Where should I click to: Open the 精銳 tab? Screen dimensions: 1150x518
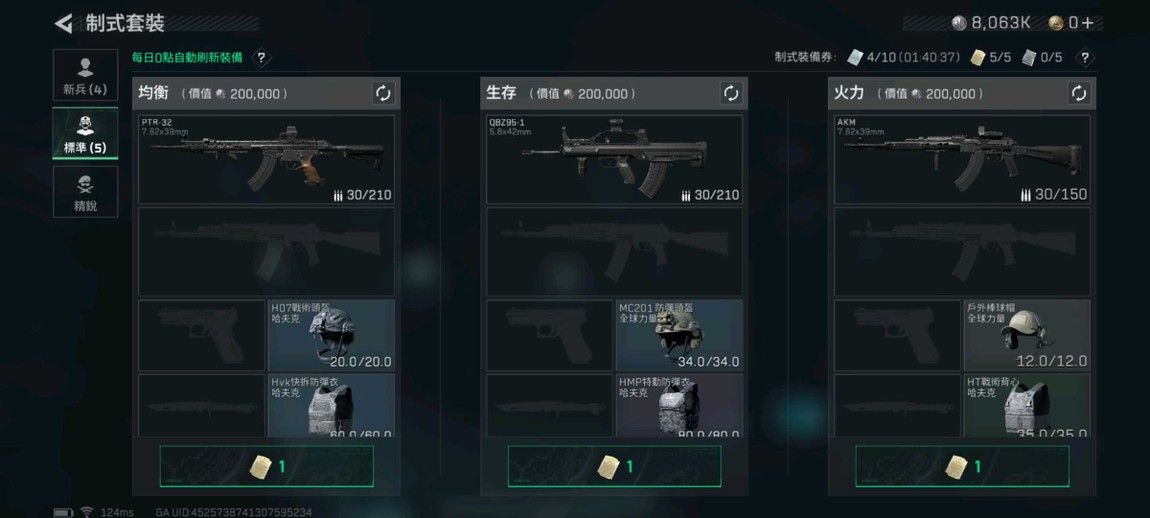(x=85, y=191)
